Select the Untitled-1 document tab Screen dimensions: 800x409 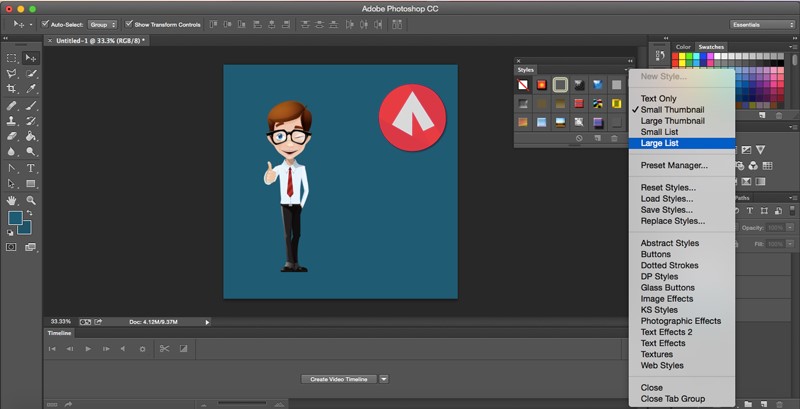coord(100,40)
